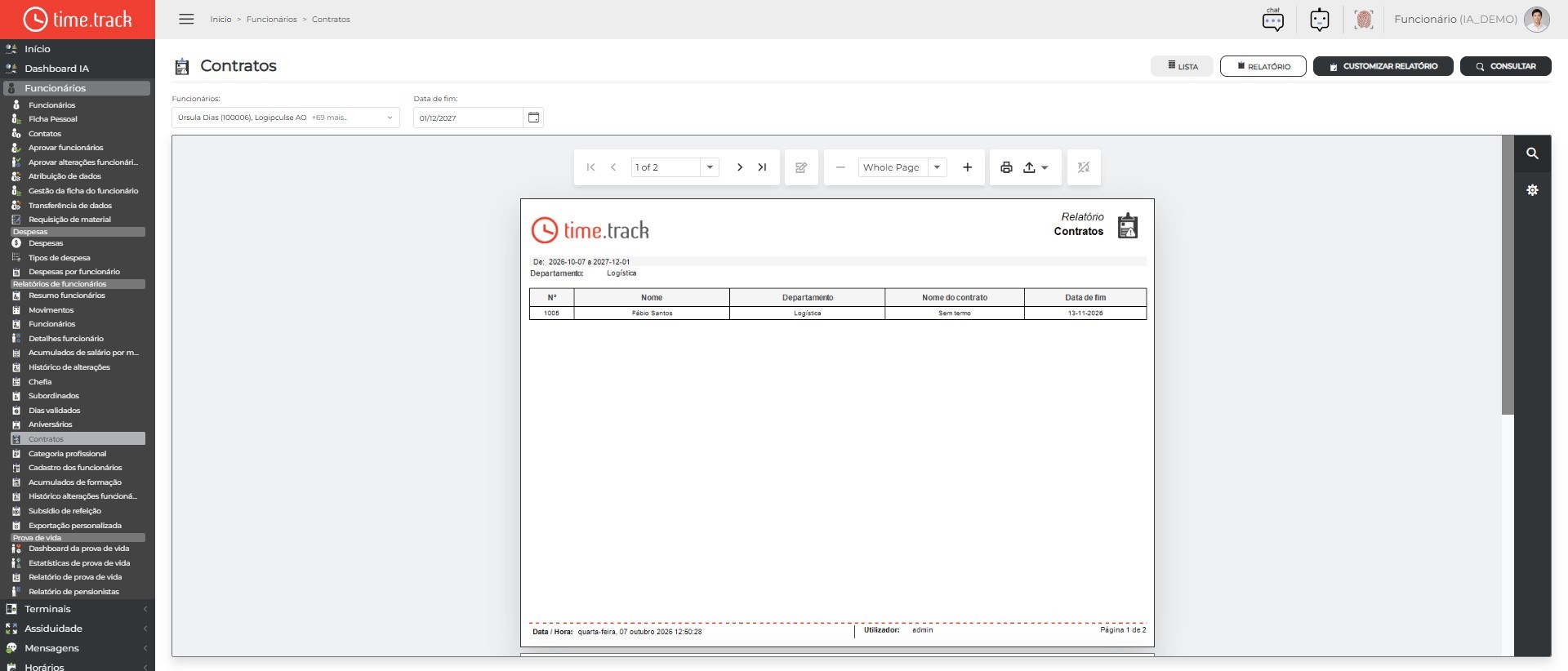
Task: Open the report search panel
Action: point(1533,153)
